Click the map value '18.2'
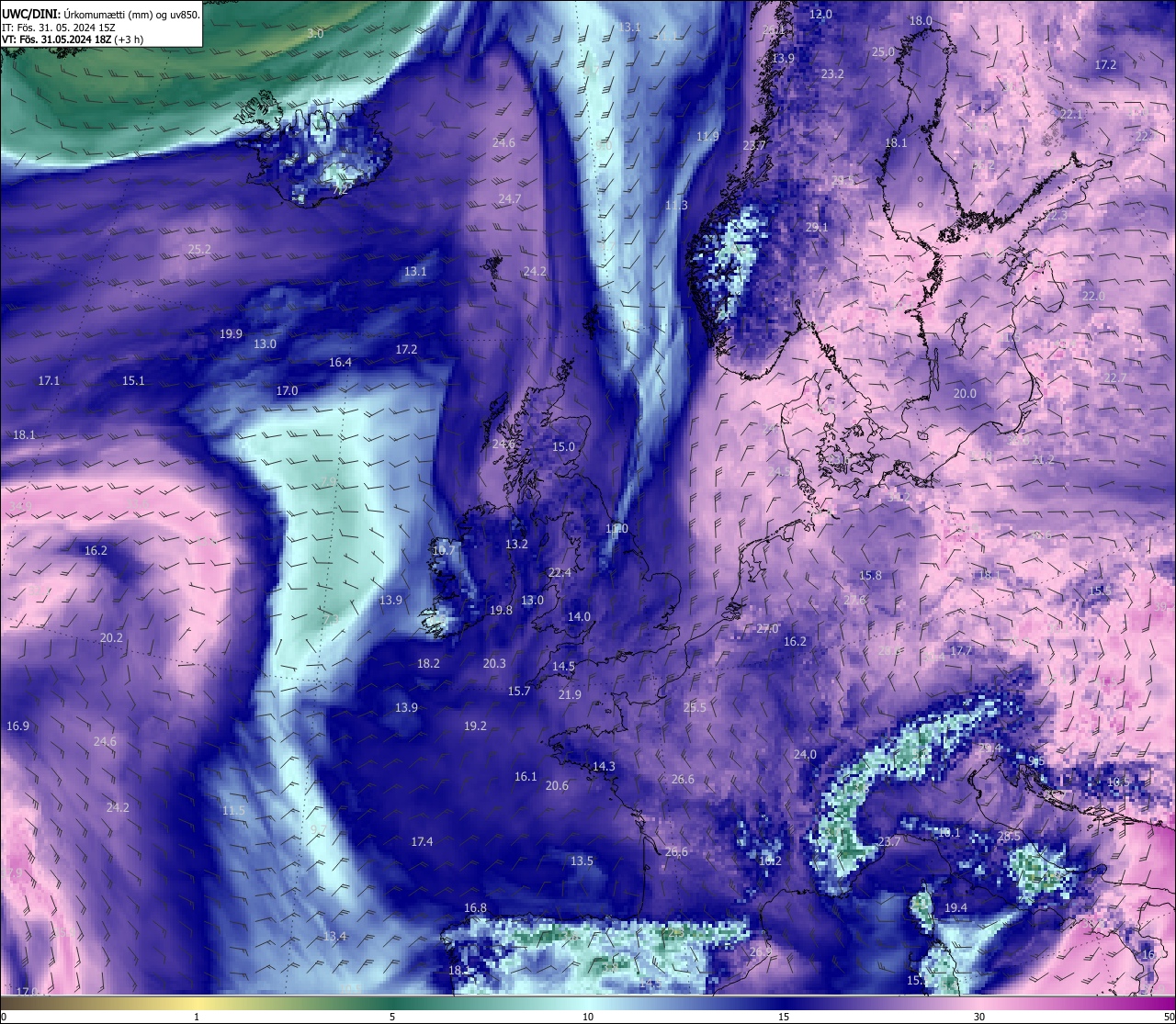 click(428, 663)
